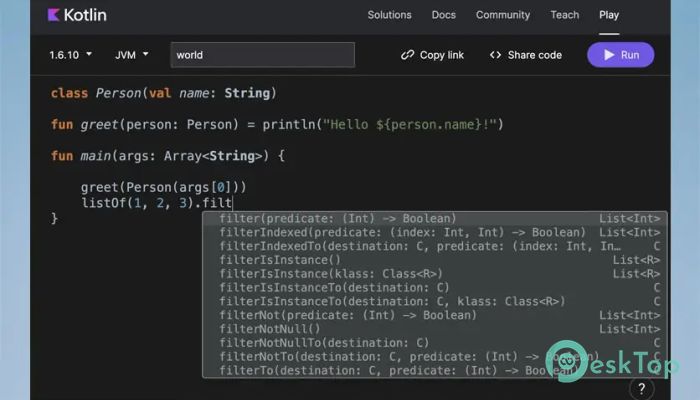Click the Share code button

(x=526, y=55)
